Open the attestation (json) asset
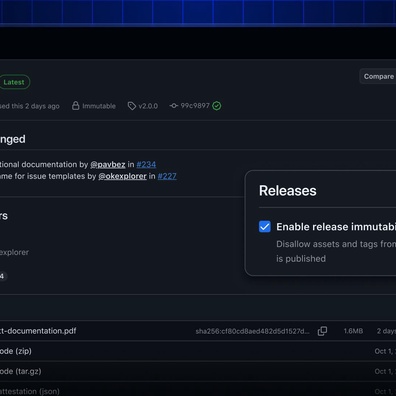 pyautogui.click(x=30, y=391)
